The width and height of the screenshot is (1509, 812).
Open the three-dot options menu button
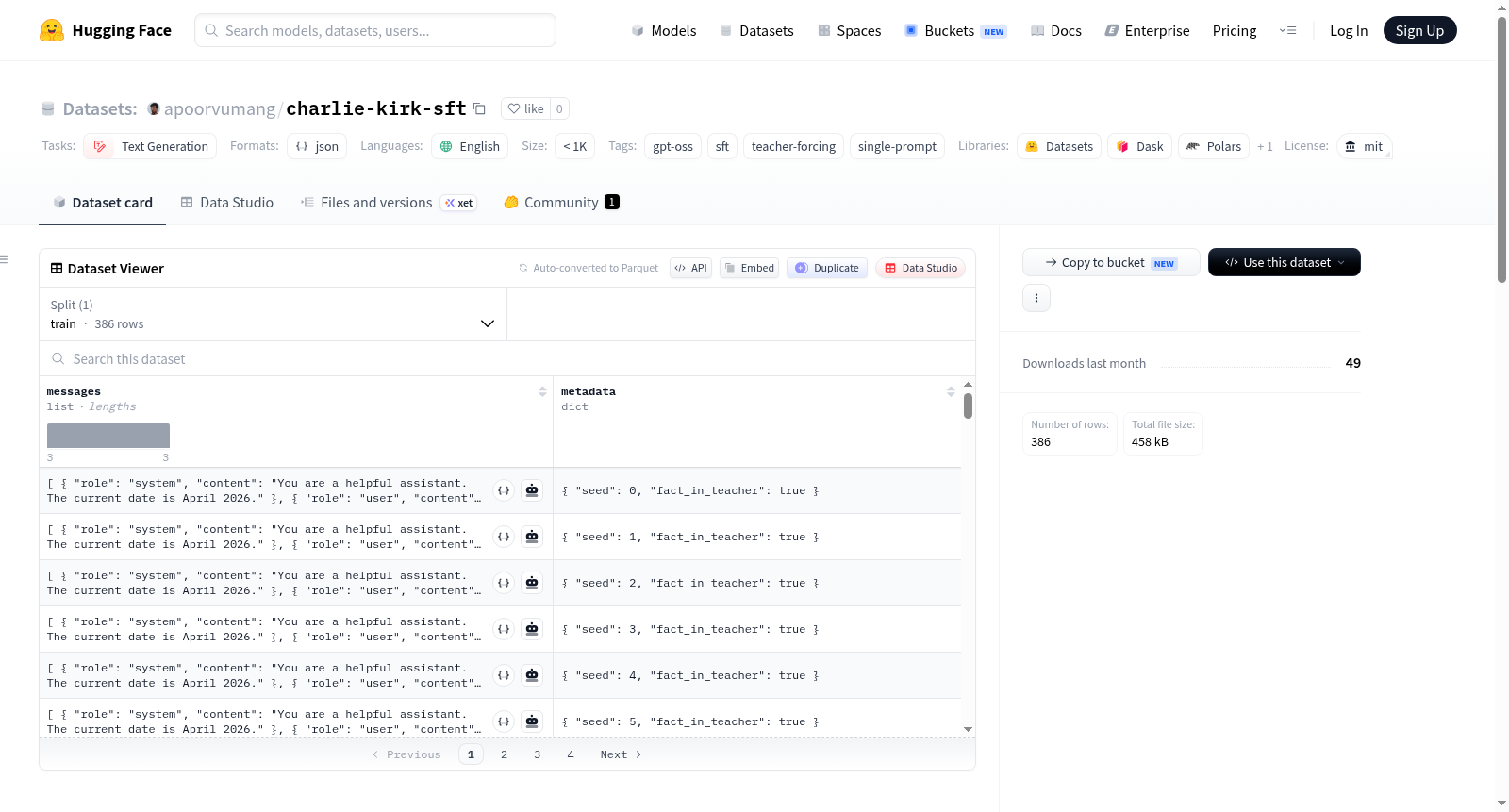tap(1036, 298)
